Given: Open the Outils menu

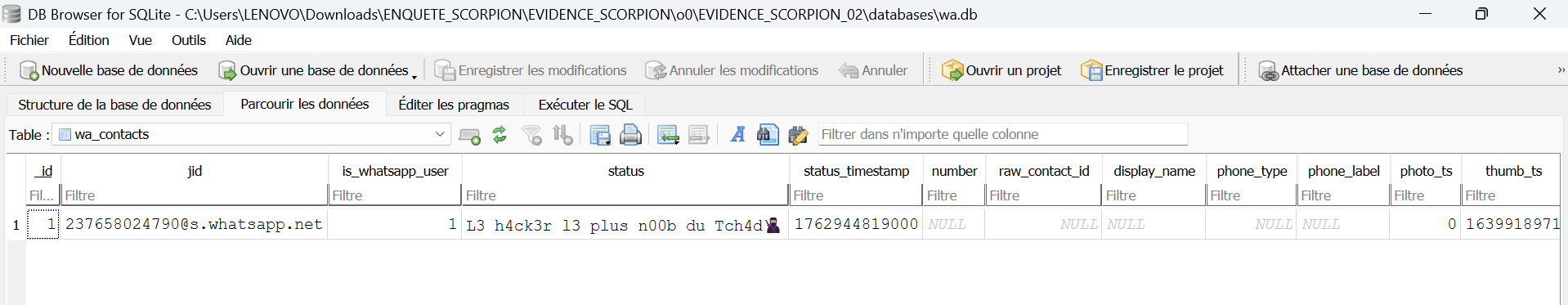Looking at the screenshot, I should click(x=188, y=40).
